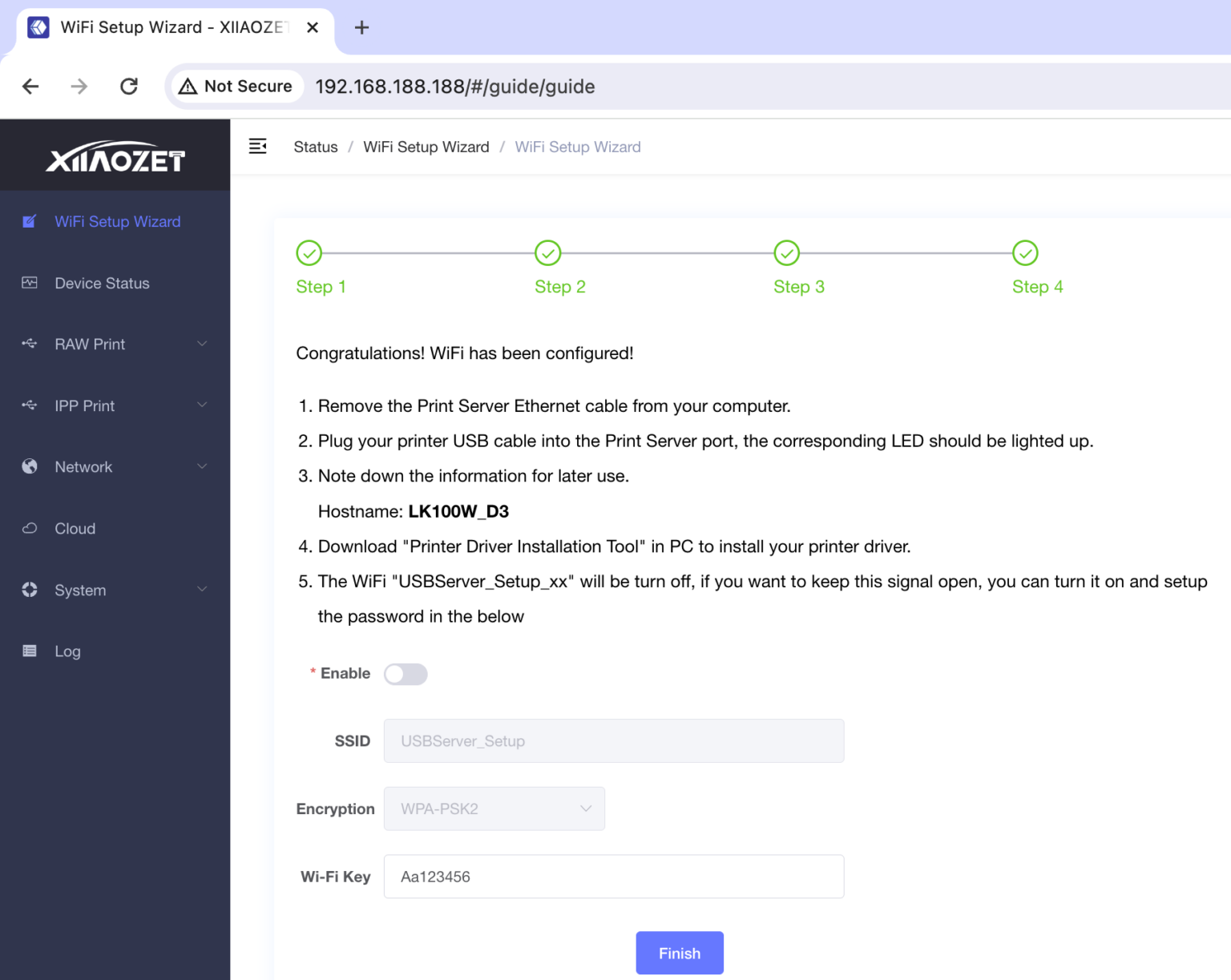Viewport: 1231px width, 980px height.
Task: Open the Cloud section icon
Action: (29, 528)
